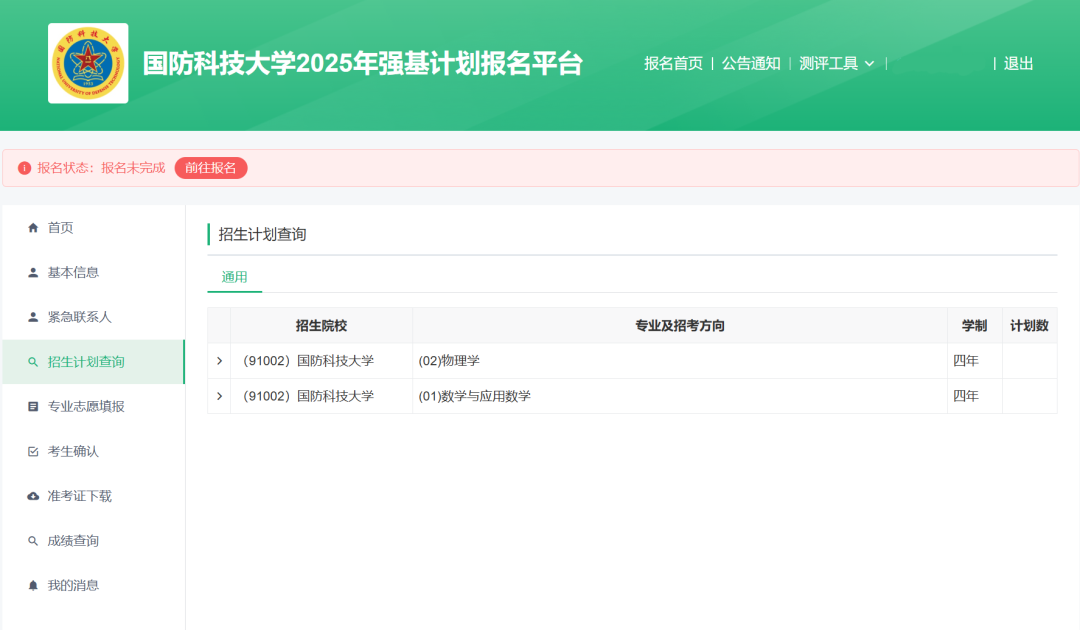Viewport: 1080px width, 630px height.
Task: Click the document icon beside 专业志愿填报
Action: (x=33, y=407)
